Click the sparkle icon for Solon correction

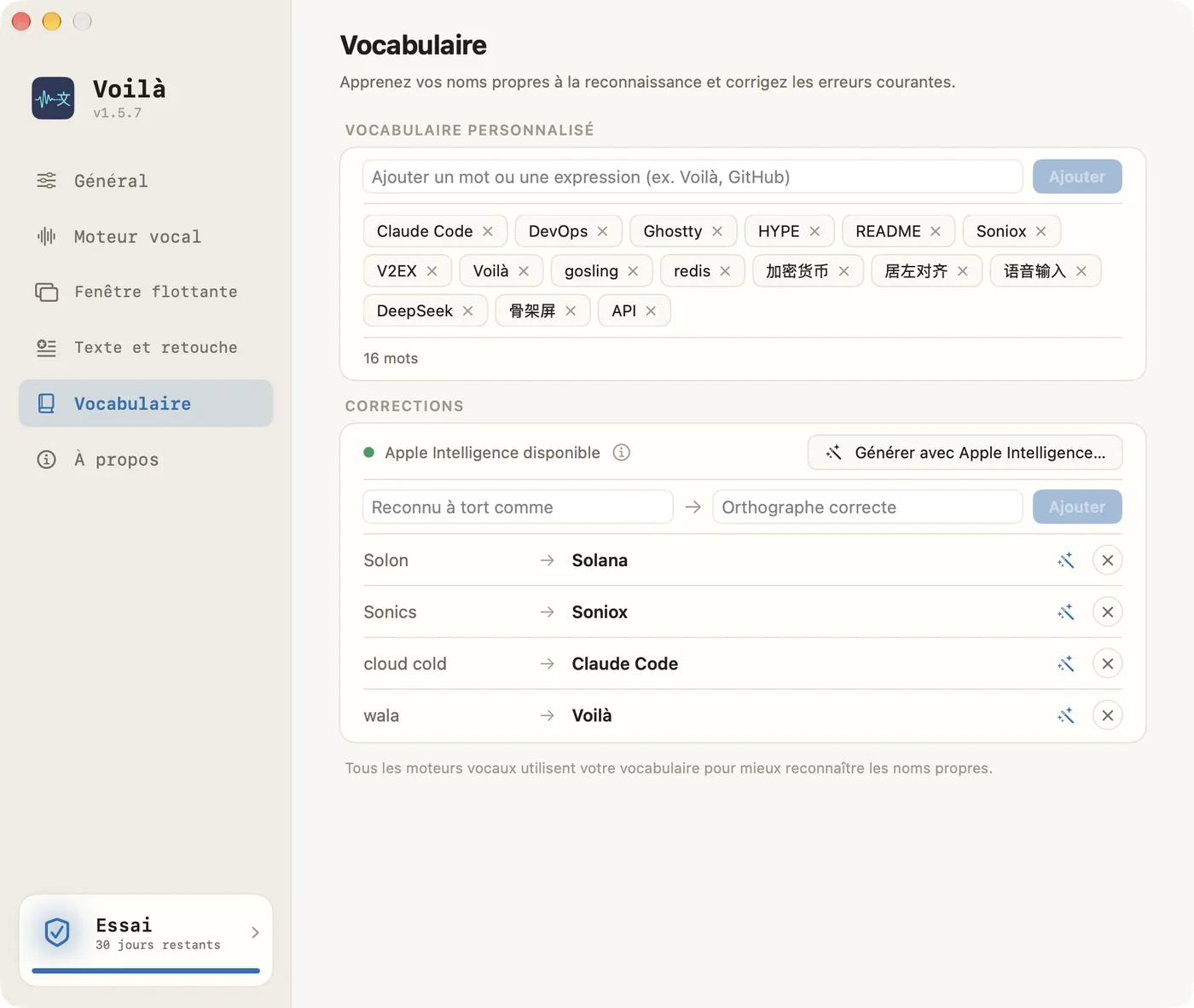click(x=1066, y=560)
